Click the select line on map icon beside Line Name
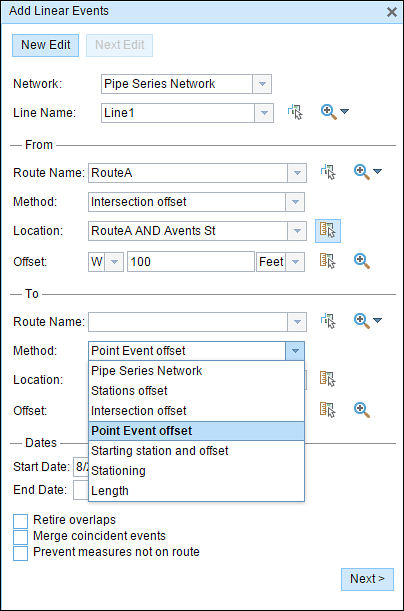Screen dimensions: 404x611 point(295,112)
